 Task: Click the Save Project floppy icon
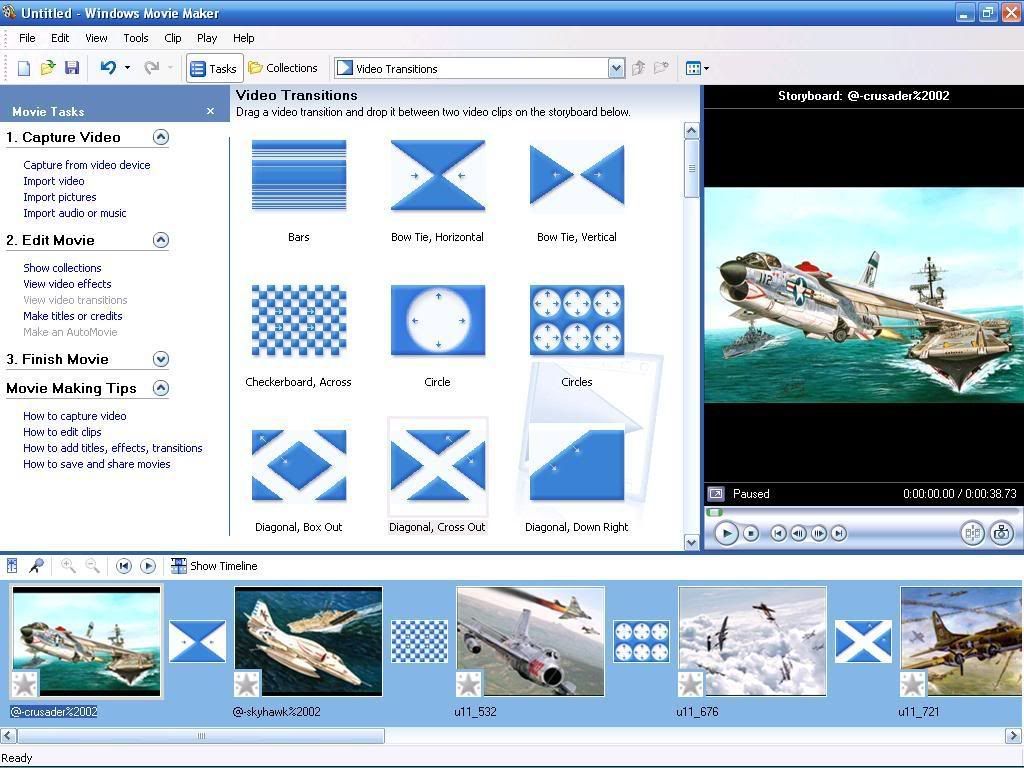tap(72, 68)
